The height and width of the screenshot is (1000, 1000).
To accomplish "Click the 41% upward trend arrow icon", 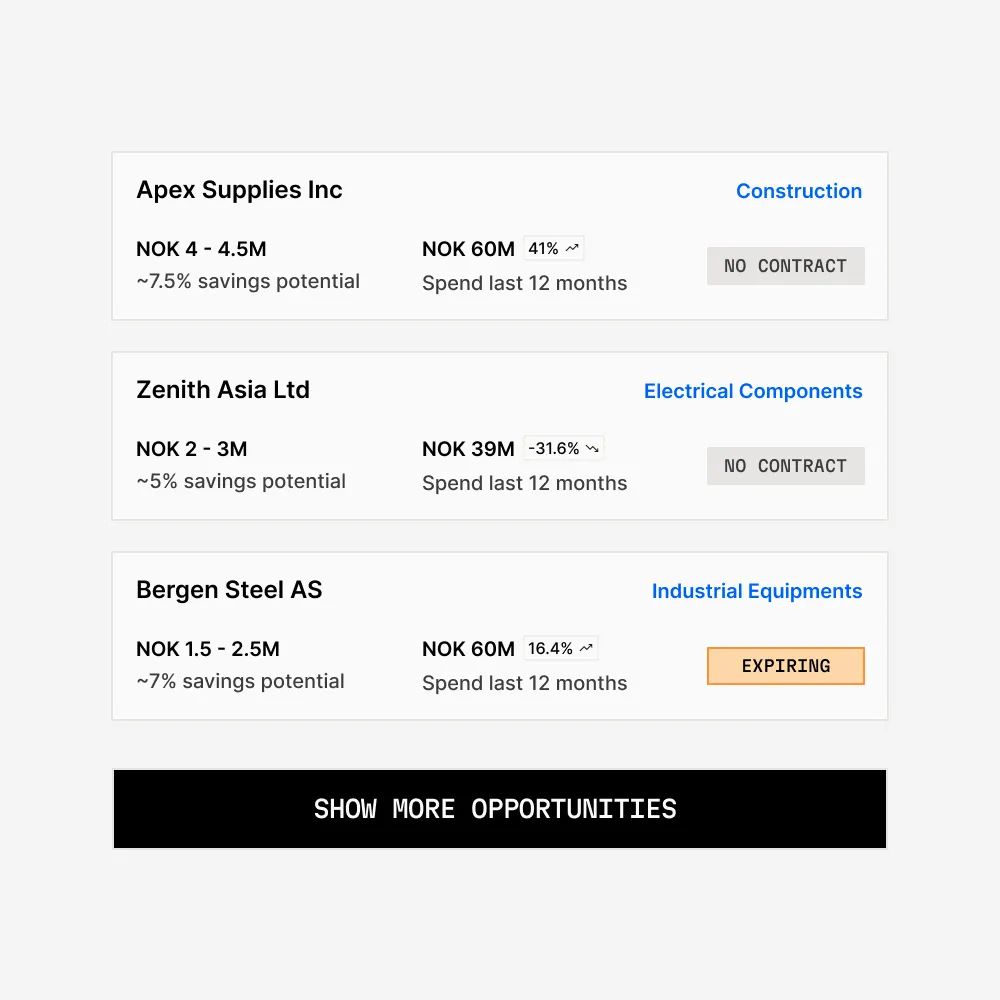I will [x=572, y=248].
